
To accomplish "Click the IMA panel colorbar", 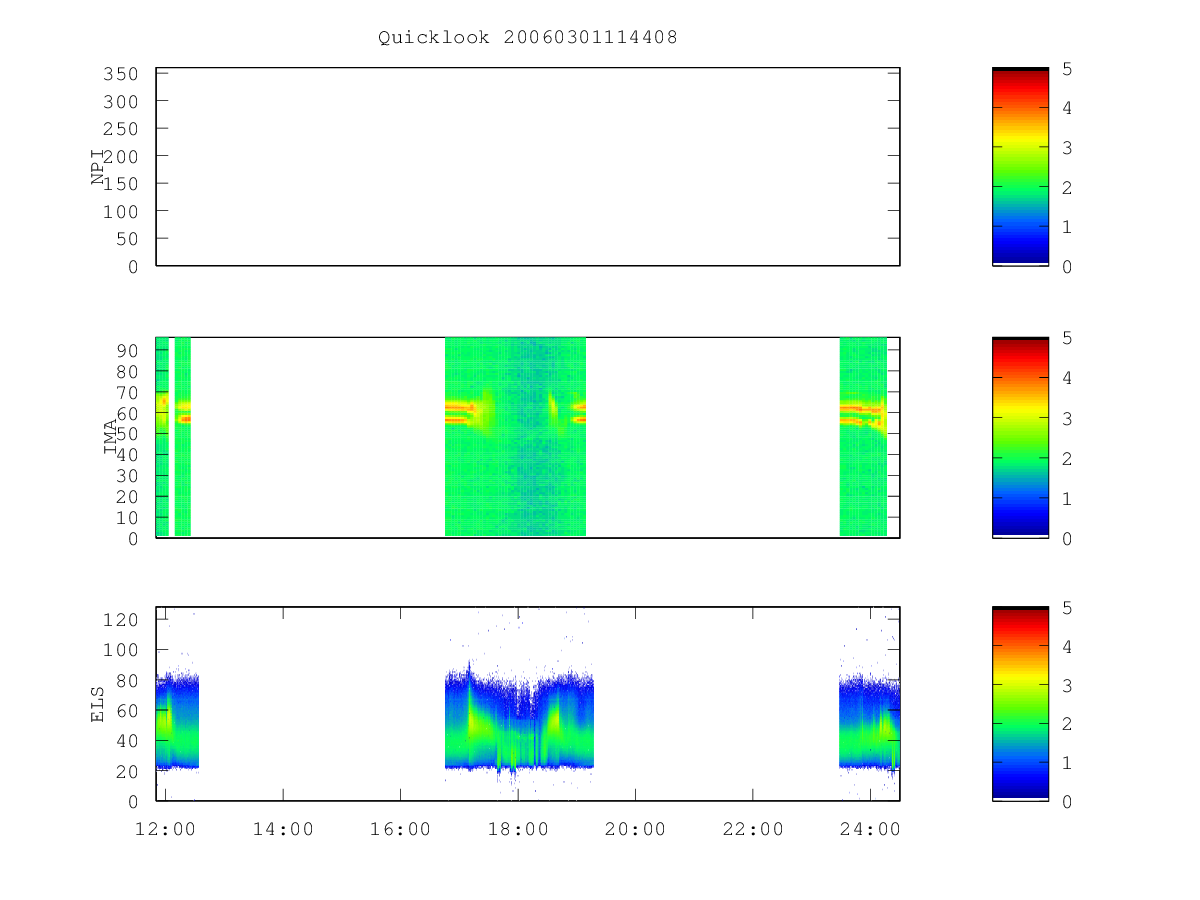I will (x=1020, y=438).
